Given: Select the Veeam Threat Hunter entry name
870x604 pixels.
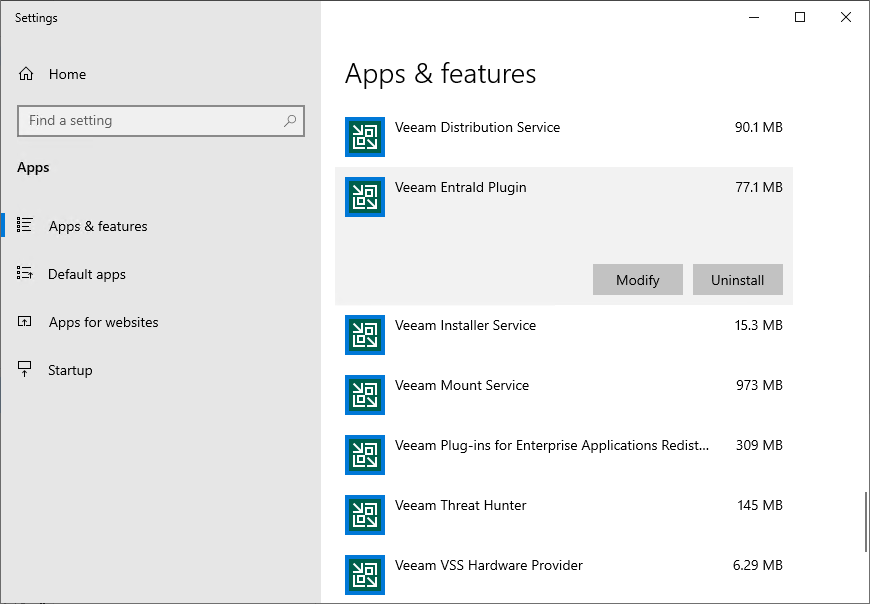Looking at the screenshot, I should click(x=460, y=505).
